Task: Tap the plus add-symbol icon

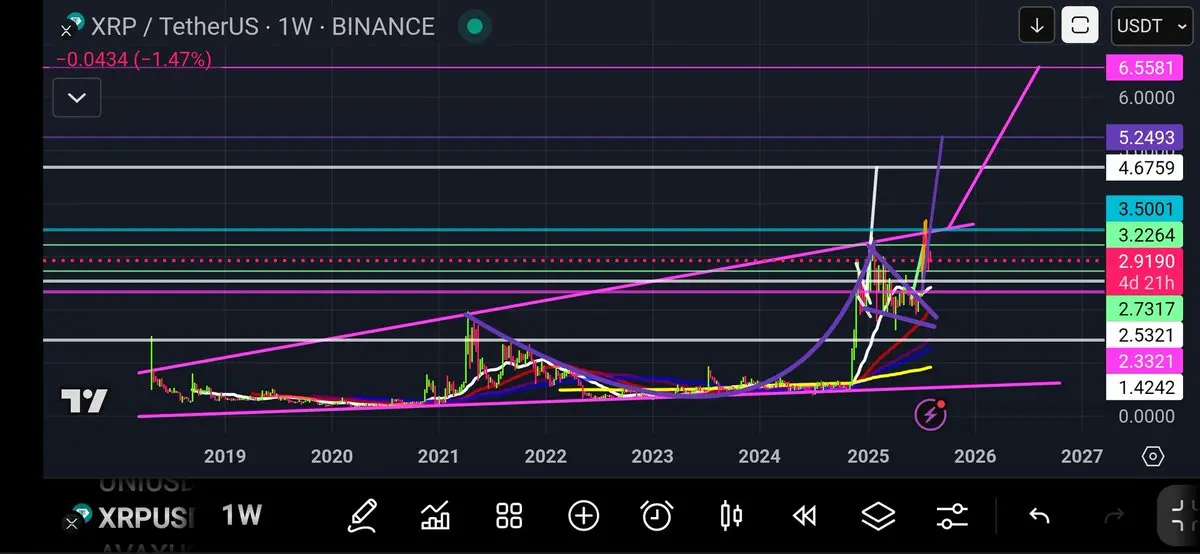Action: (583, 515)
